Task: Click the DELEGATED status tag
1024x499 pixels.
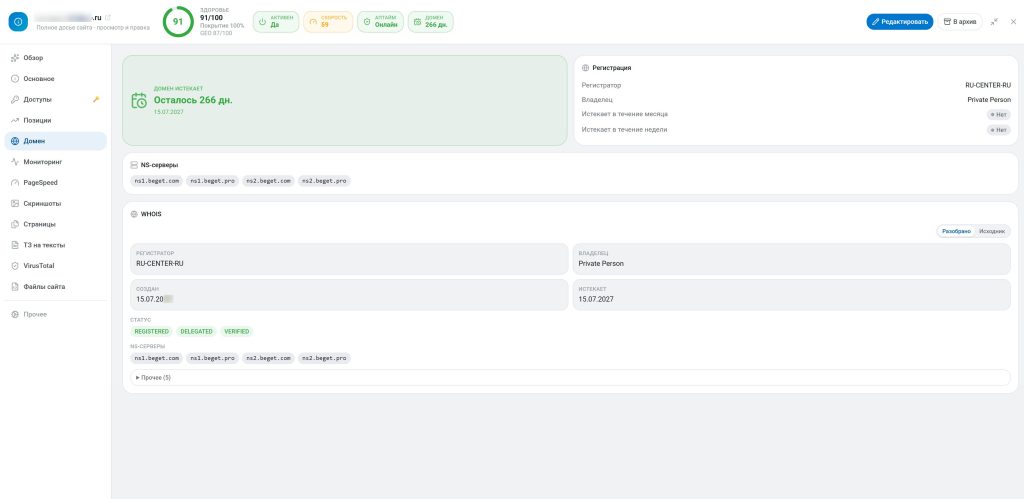Action: click(197, 332)
